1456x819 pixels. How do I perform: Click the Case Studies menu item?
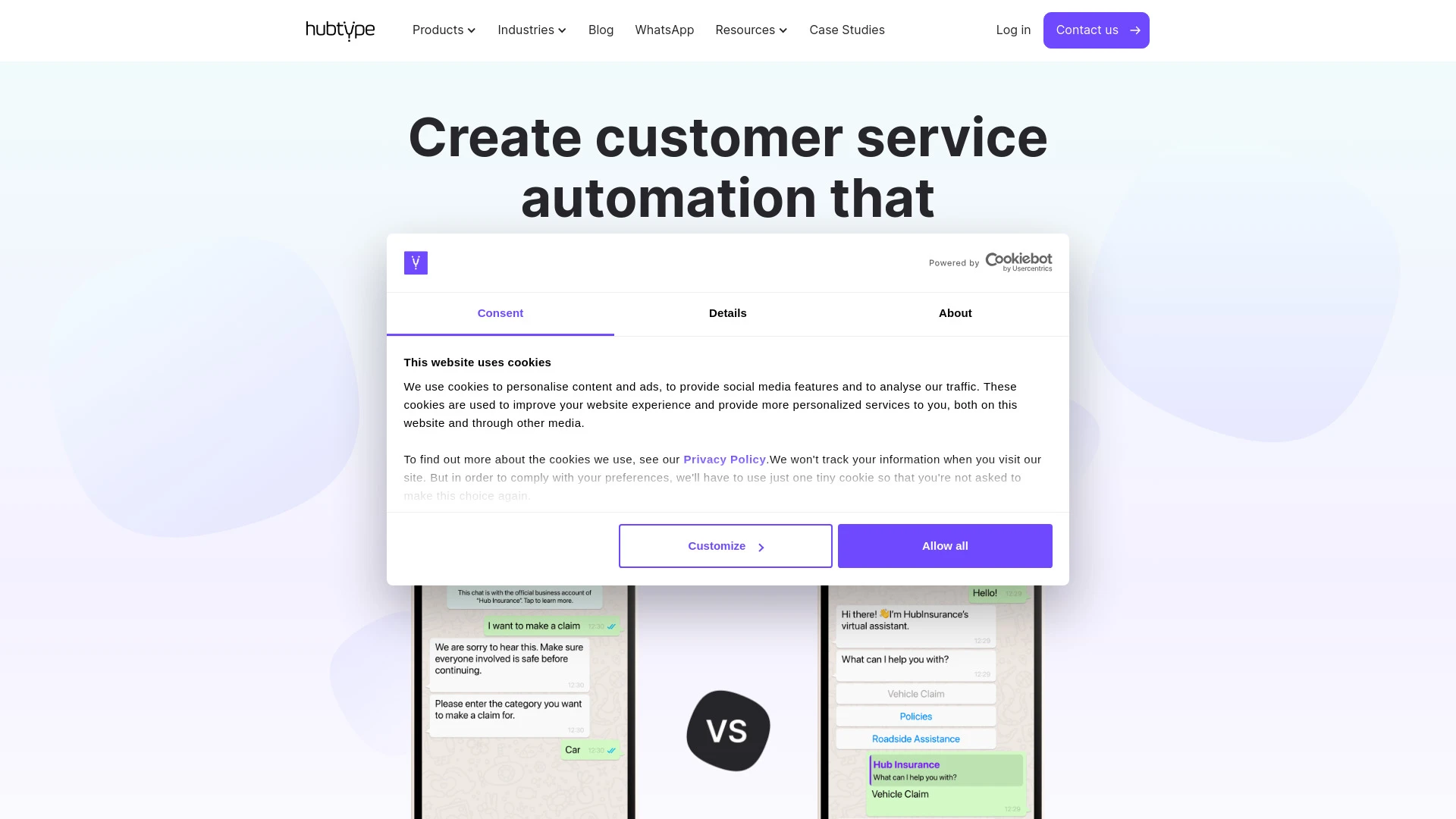[847, 30]
